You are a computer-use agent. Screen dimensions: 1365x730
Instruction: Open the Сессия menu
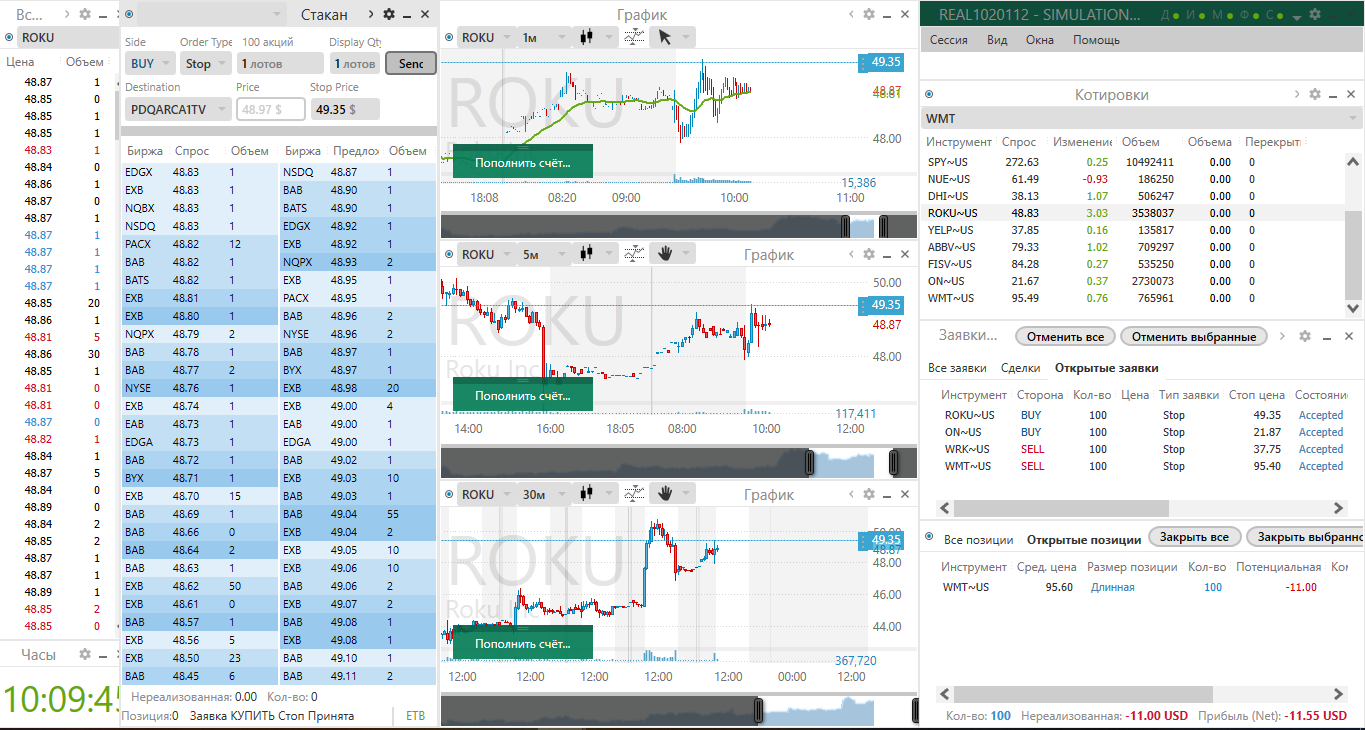tap(948, 40)
